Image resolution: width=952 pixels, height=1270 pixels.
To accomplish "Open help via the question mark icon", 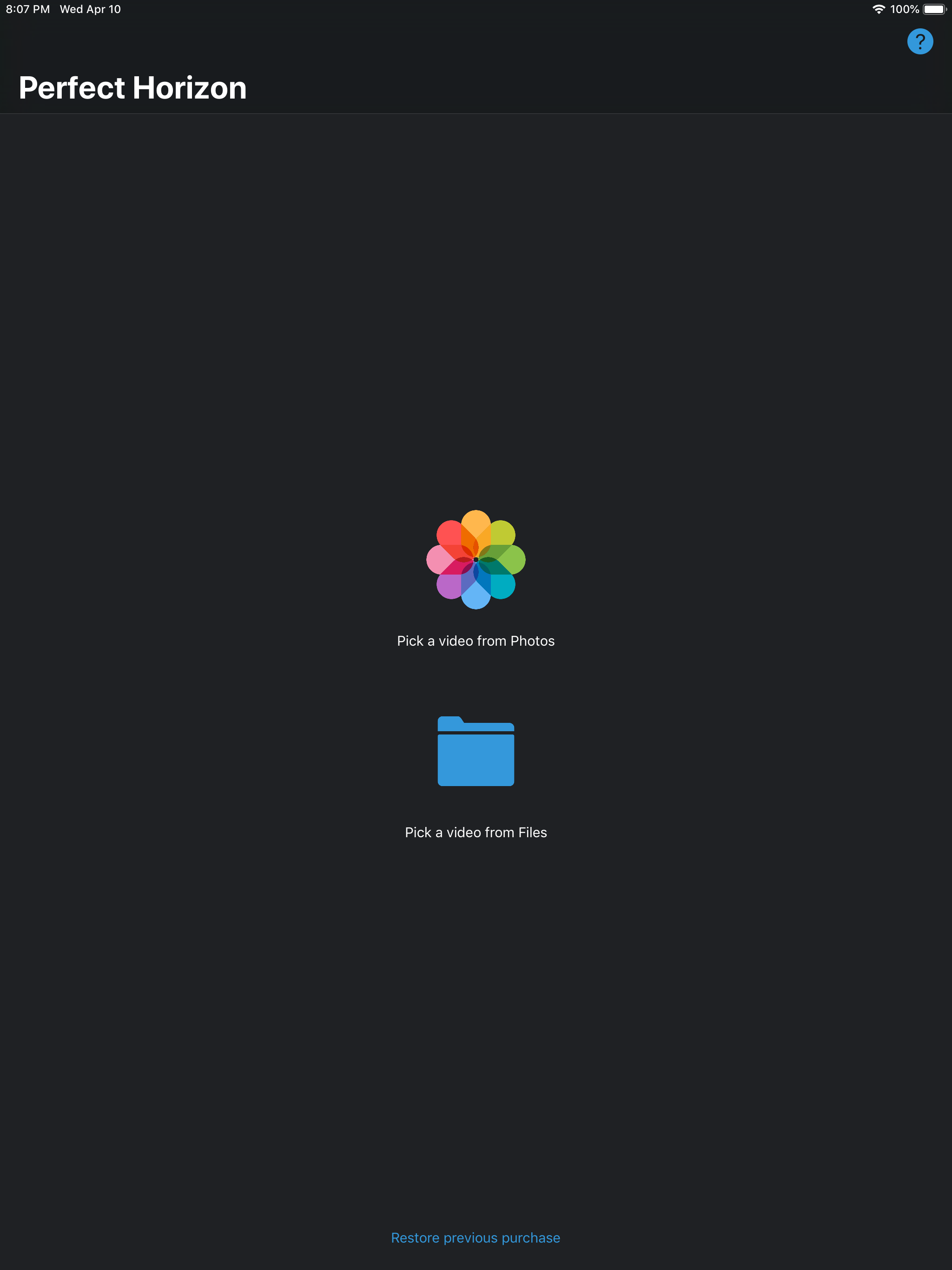I will 920,41.
